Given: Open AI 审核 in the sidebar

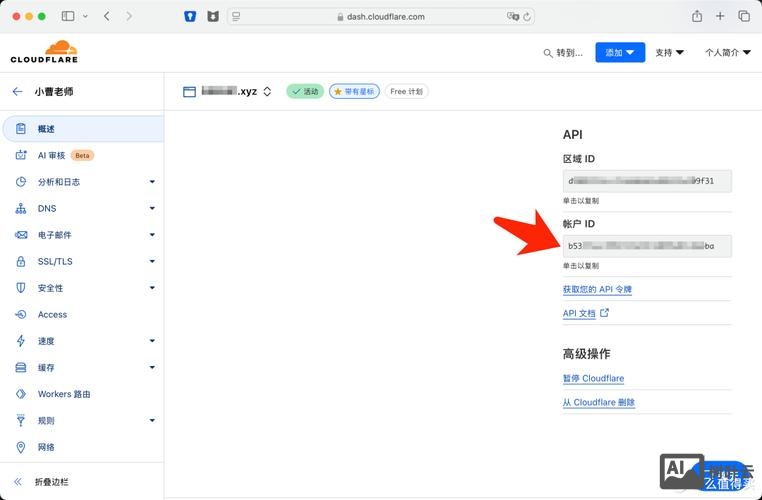Looking at the screenshot, I should [x=52, y=155].
